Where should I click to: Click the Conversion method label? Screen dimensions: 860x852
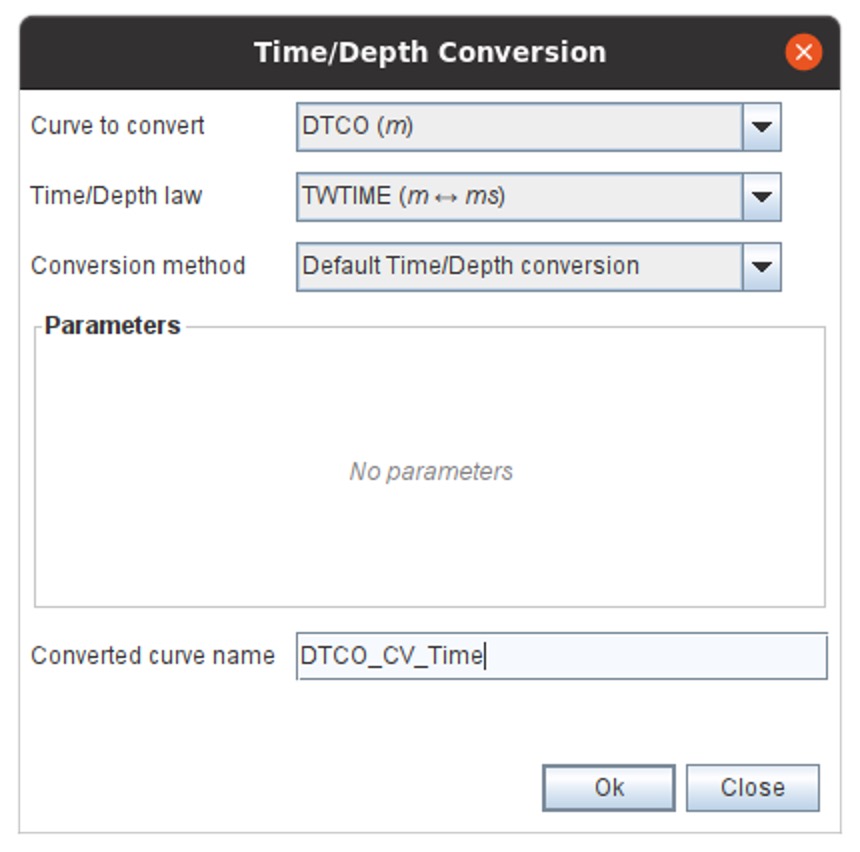click(x=138, y=266)
